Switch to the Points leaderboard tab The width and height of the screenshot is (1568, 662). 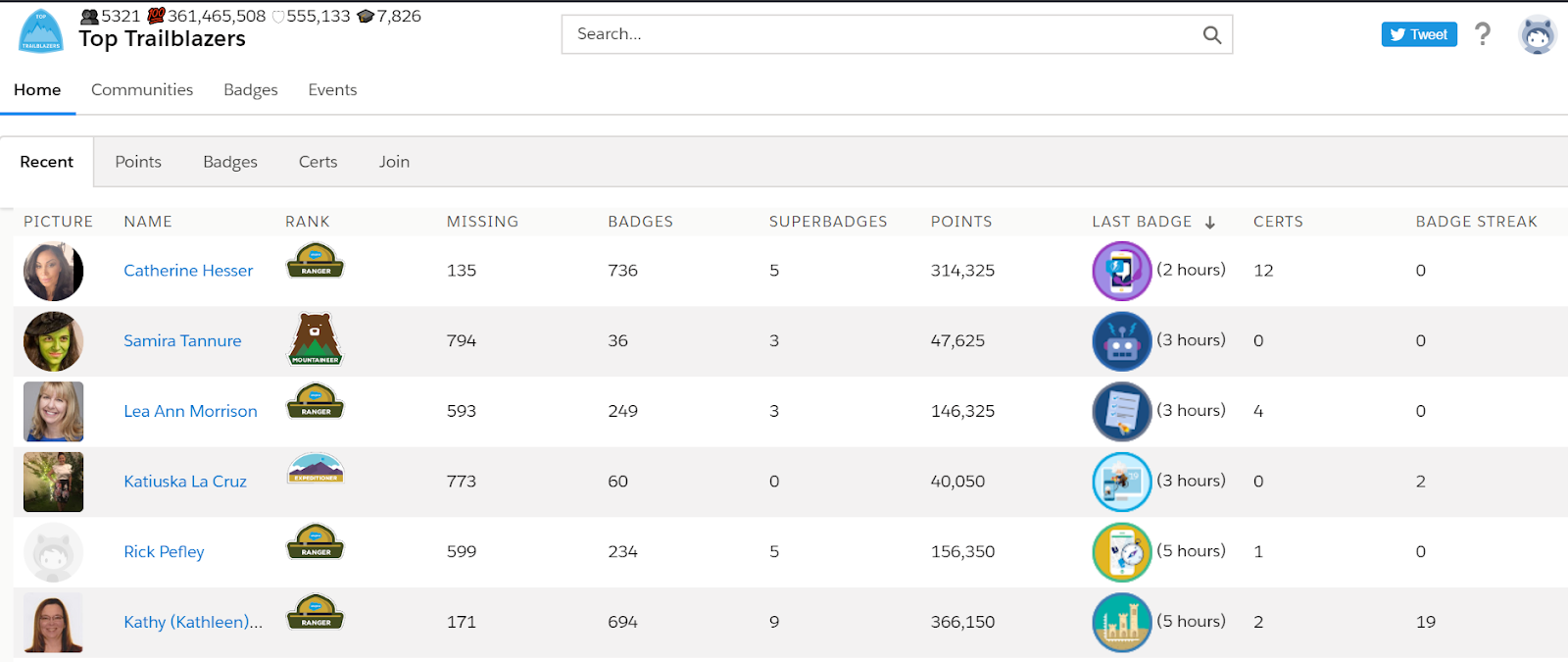[x=138, y=162]
